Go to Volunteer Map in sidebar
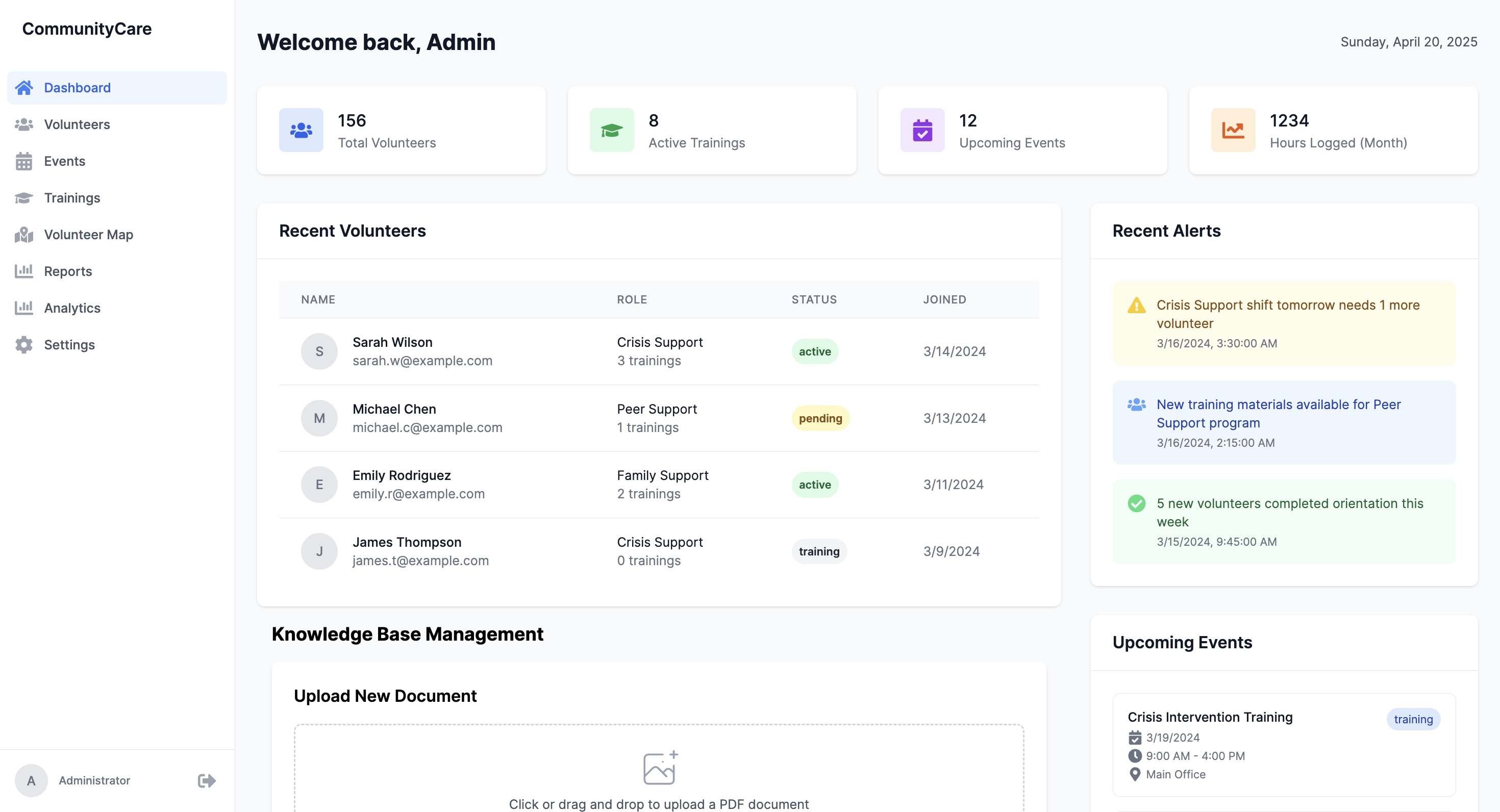 pos(88,235)
